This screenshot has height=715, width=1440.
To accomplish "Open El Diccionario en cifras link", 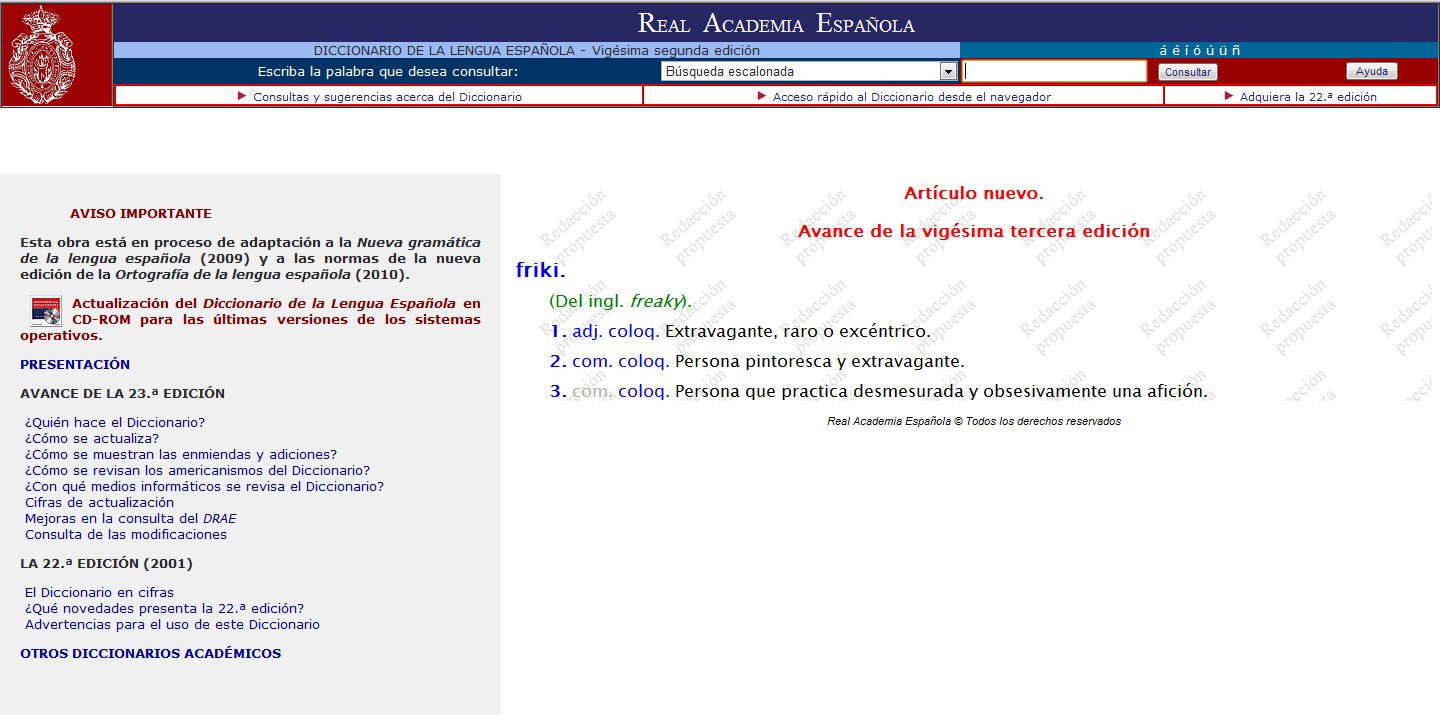I will point(99,593).
